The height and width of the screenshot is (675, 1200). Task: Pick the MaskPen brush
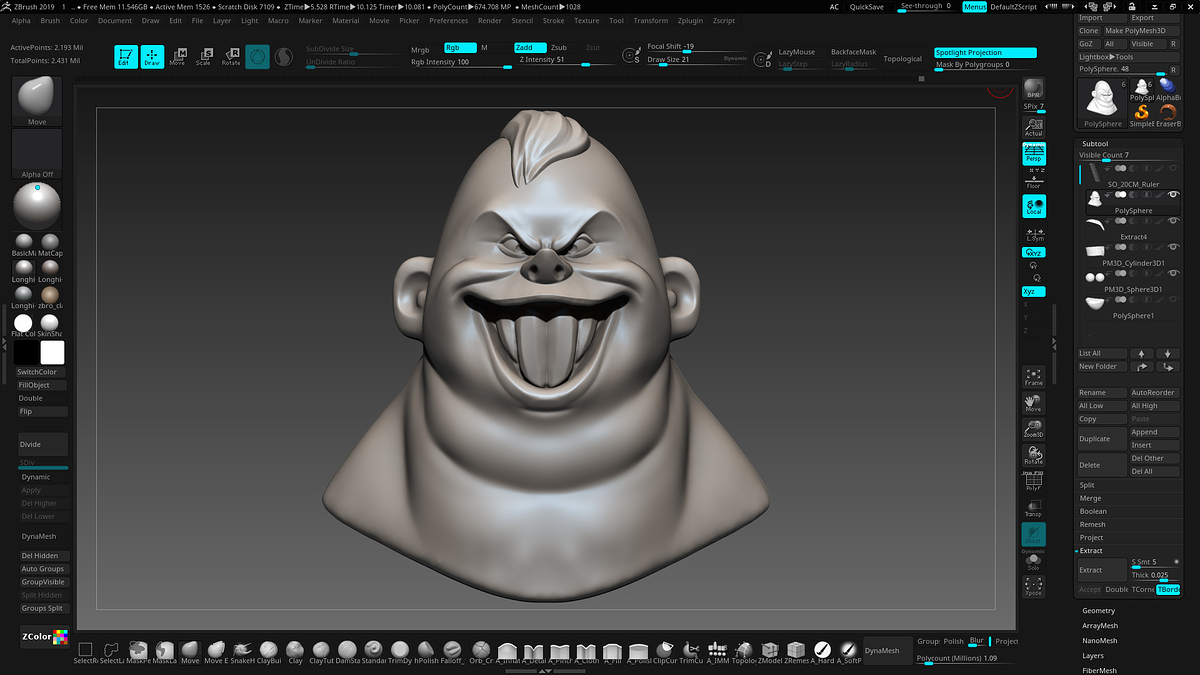[x=138, y=651]
